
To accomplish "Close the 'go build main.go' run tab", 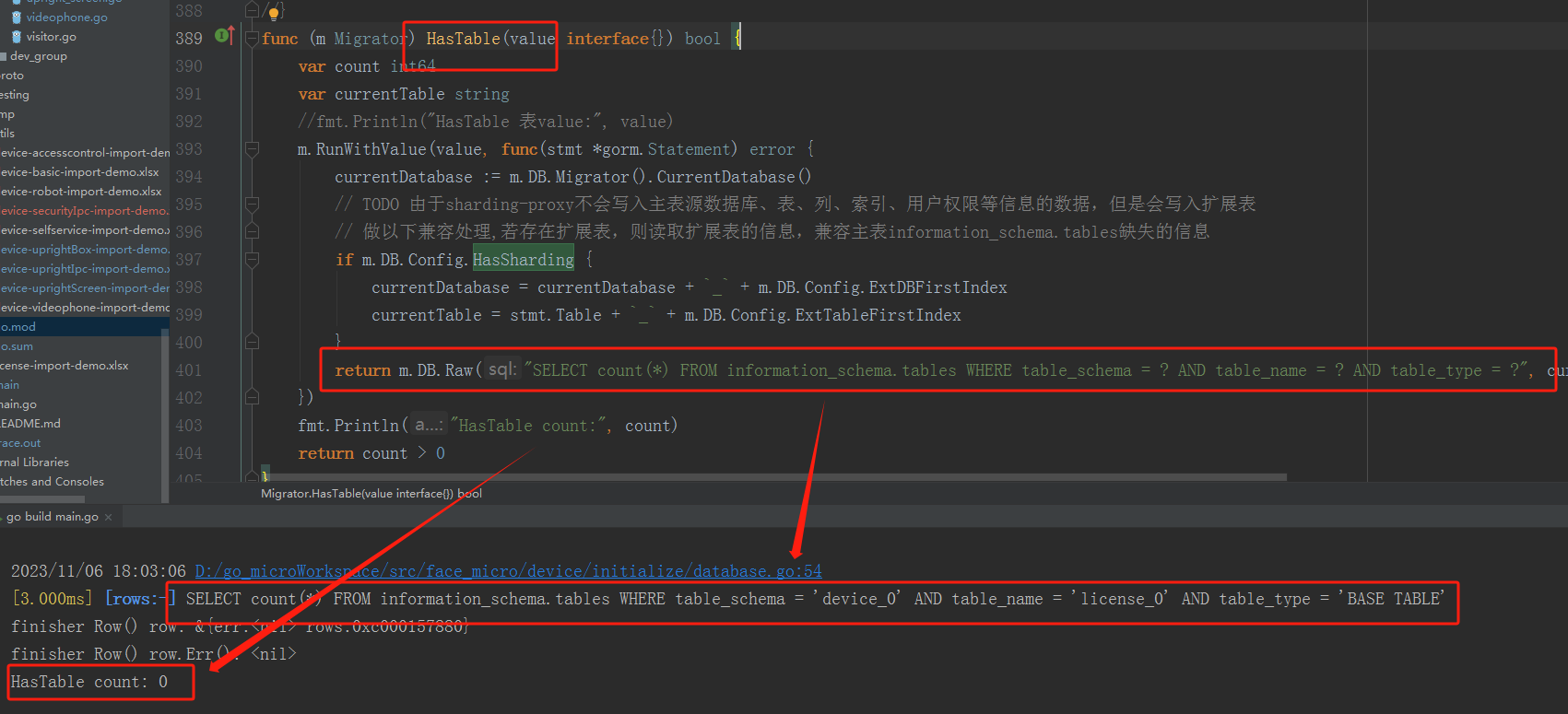I will pyautogui.click(x=108, y=517).
